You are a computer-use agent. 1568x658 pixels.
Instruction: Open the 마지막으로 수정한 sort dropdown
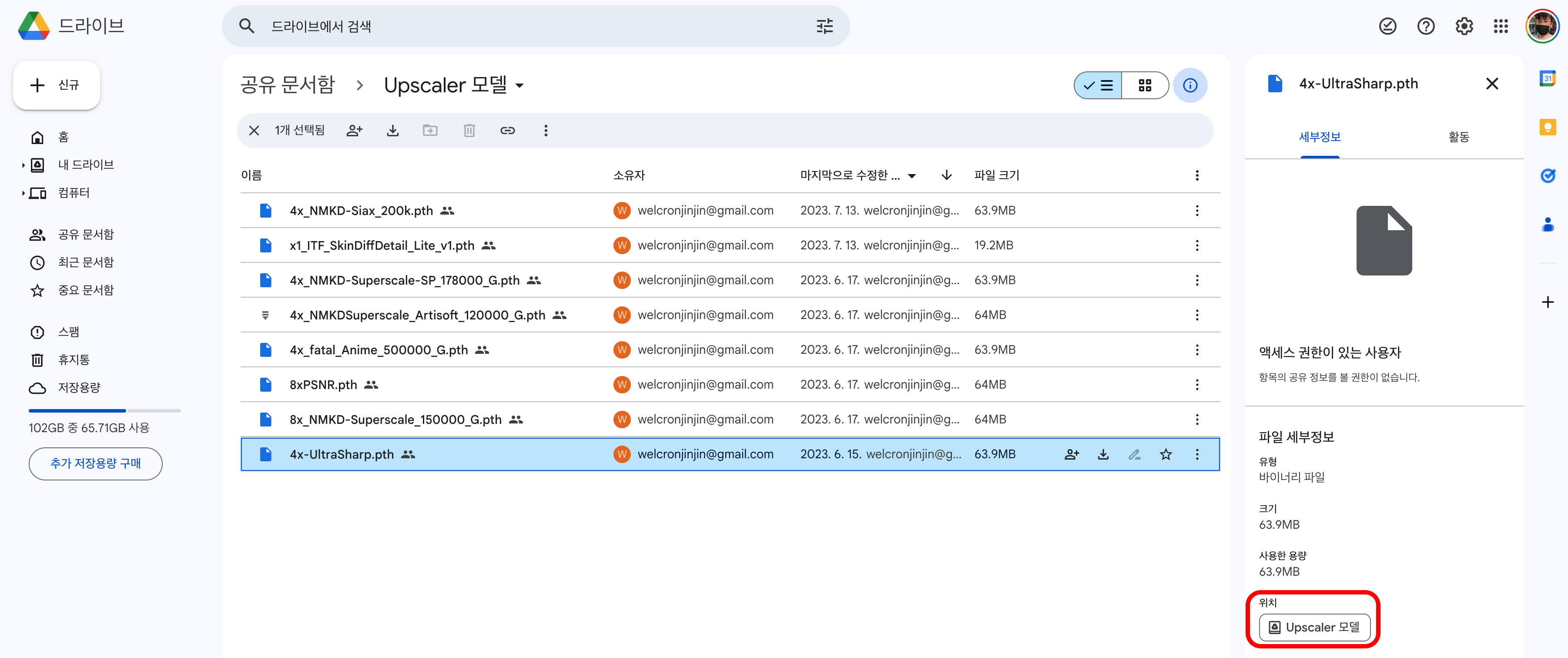coord(911,176)
